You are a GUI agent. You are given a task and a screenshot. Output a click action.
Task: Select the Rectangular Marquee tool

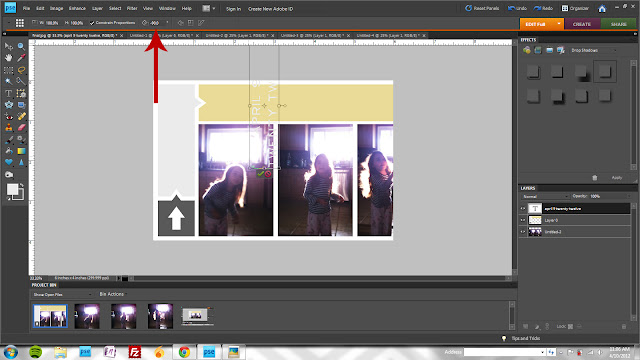coord(9,70)
